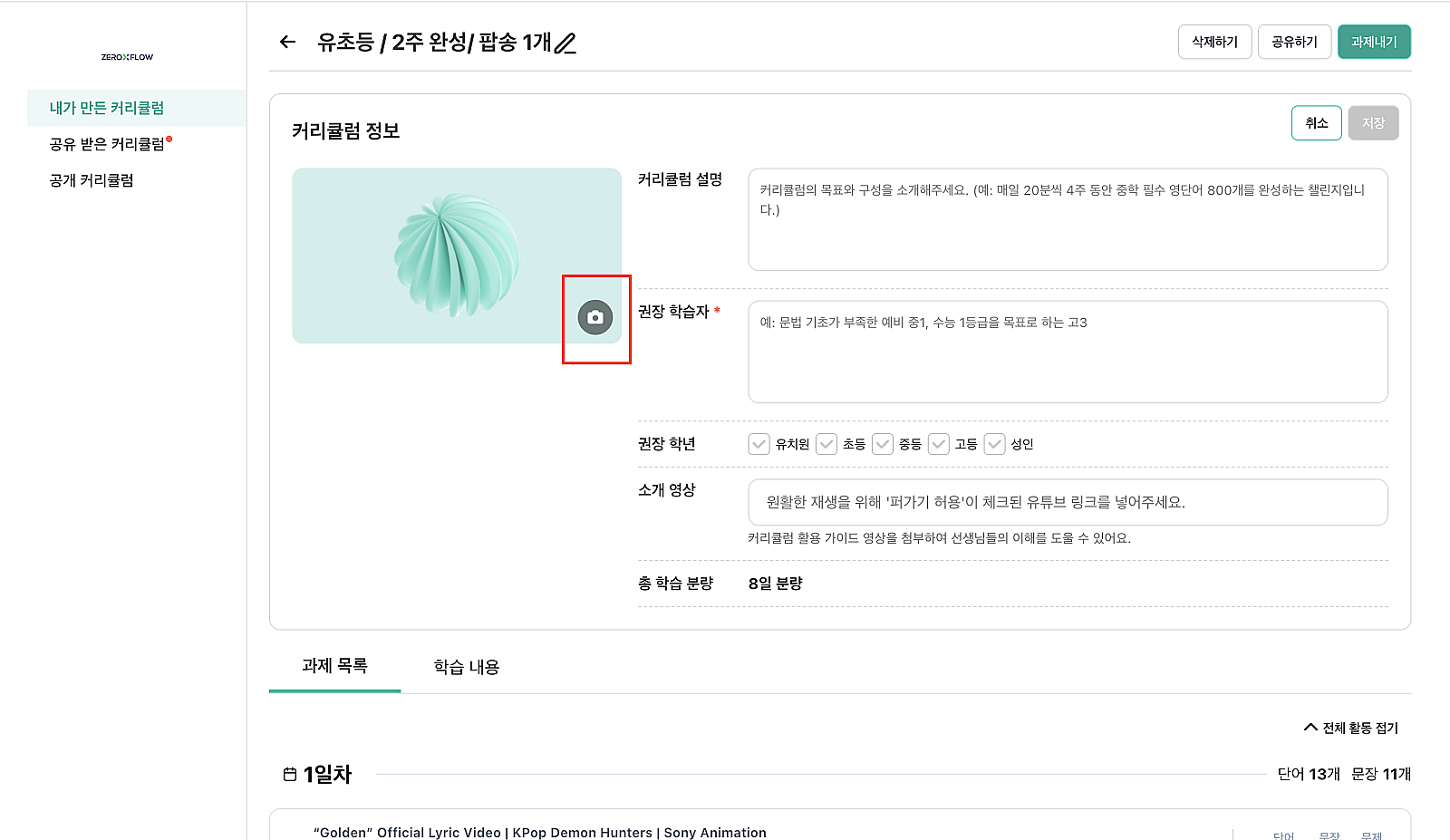Edit the curriculum title with pencil icon

[x=566, y=43]
